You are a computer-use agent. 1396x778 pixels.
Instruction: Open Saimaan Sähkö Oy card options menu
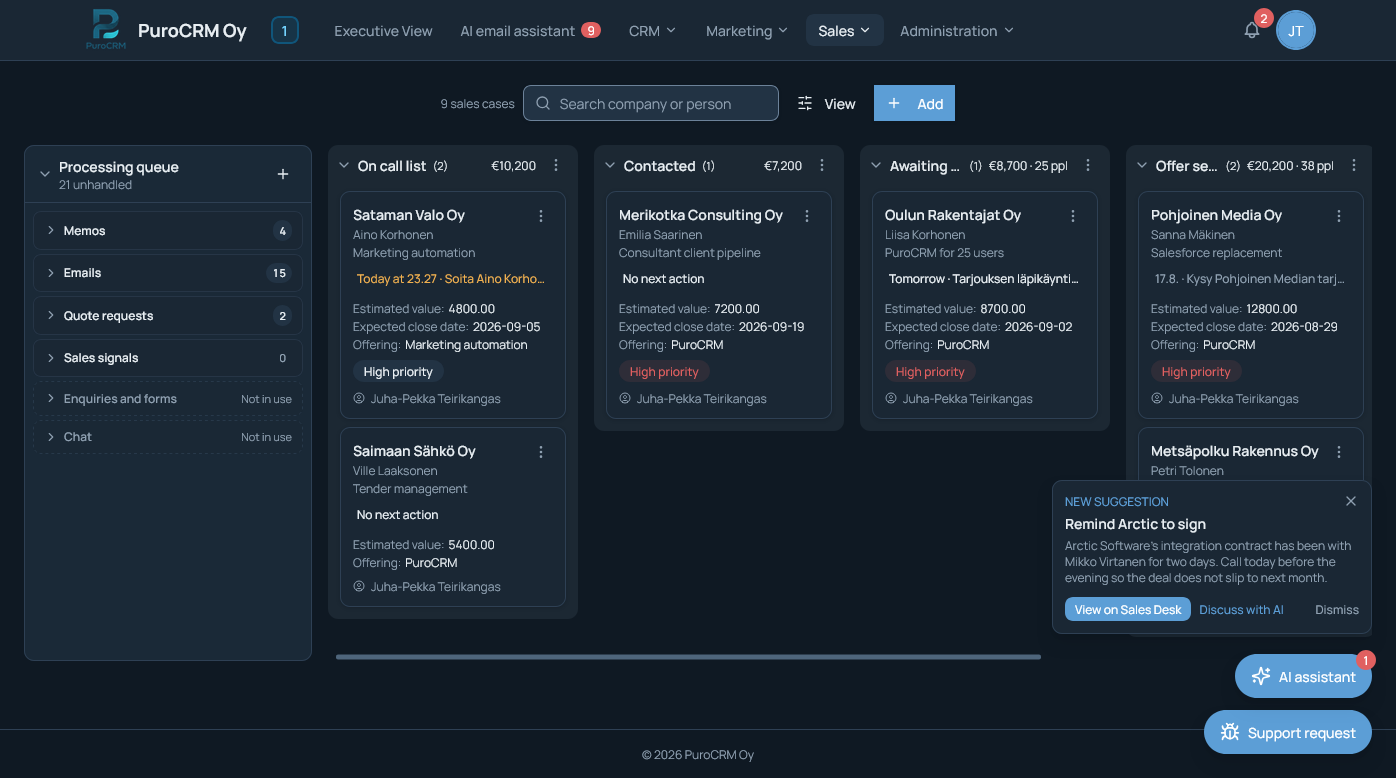(x=541, y=452)
